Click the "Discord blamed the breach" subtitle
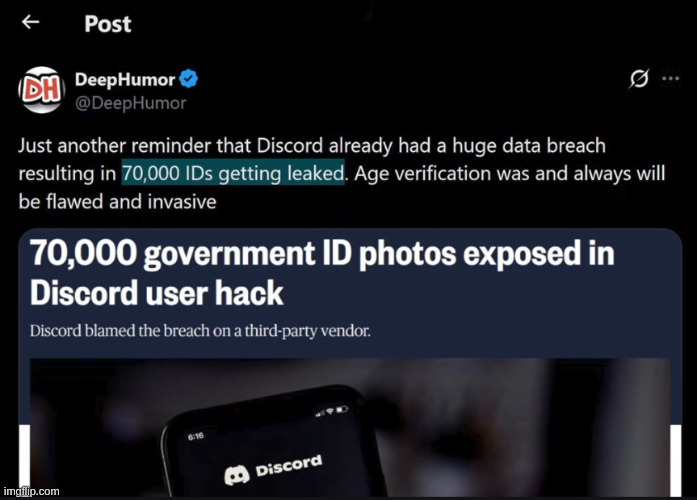 click(200, 331)
